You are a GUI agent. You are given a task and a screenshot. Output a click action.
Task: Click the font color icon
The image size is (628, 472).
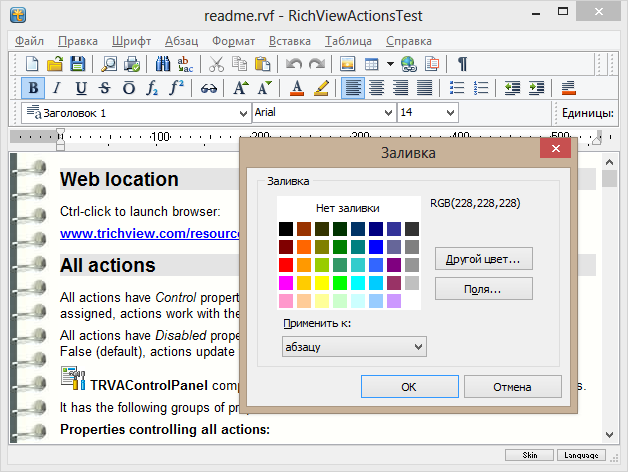(298, 88)
